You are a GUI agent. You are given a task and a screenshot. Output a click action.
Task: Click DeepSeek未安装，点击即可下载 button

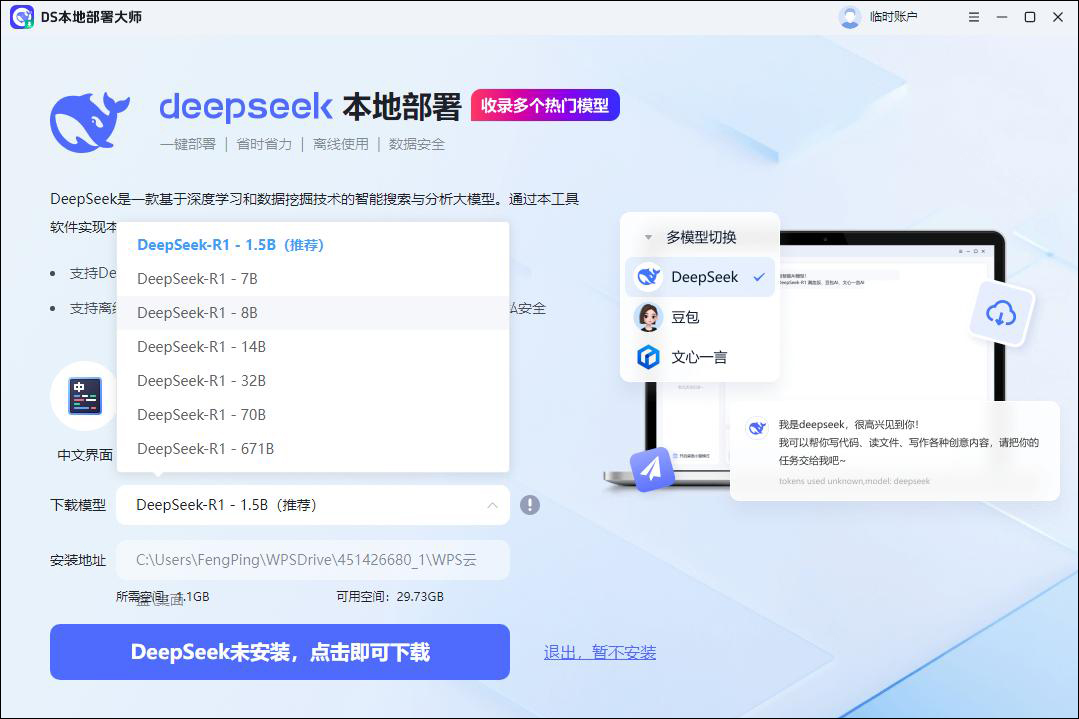tap(280, 651)
